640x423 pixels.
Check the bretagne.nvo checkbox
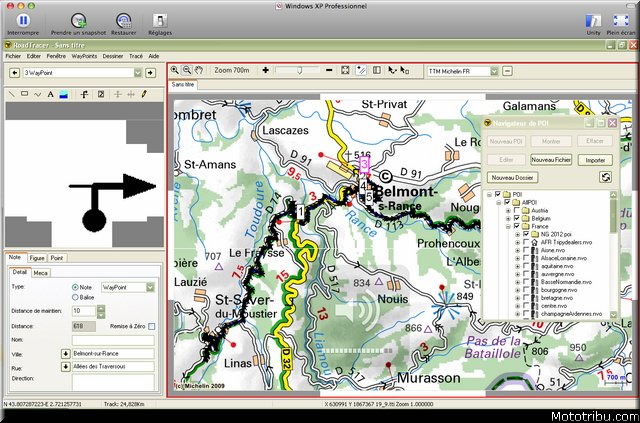[526, 298]
